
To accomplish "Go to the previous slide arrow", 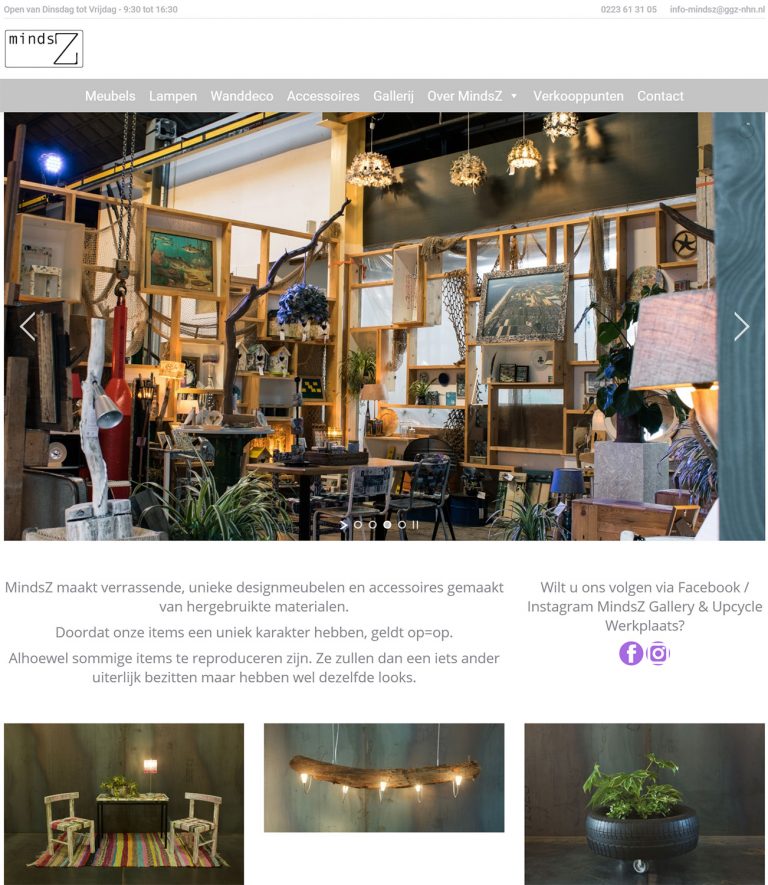I will tap(28, 326).
